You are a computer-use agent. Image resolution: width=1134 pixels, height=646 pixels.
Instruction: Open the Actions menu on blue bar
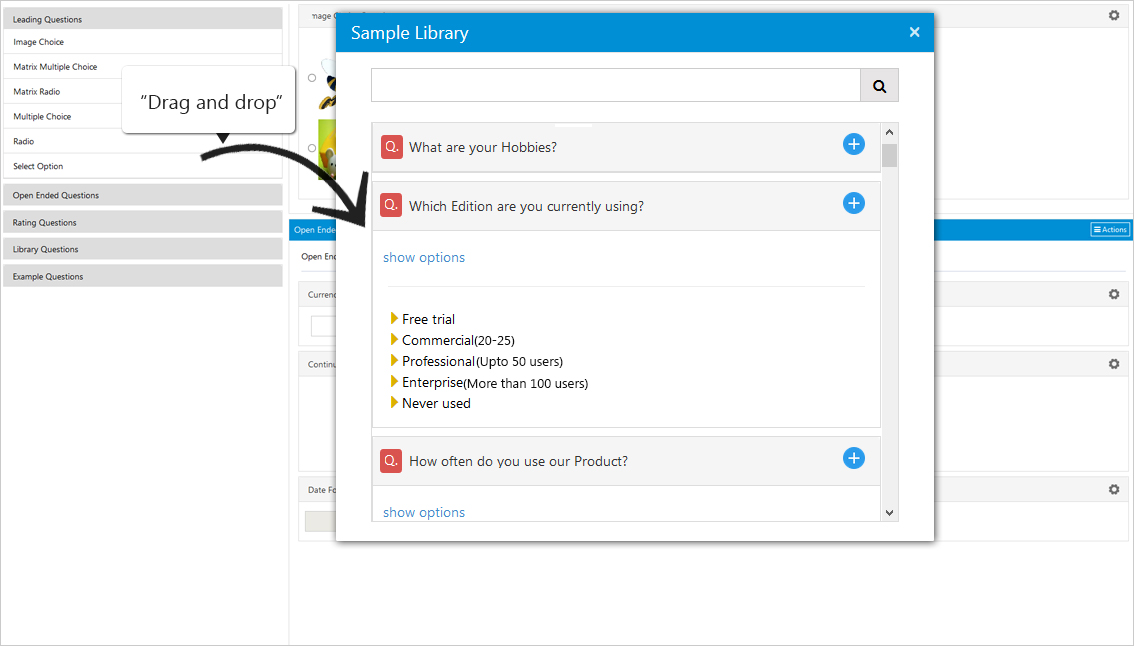click(1109, 229)
